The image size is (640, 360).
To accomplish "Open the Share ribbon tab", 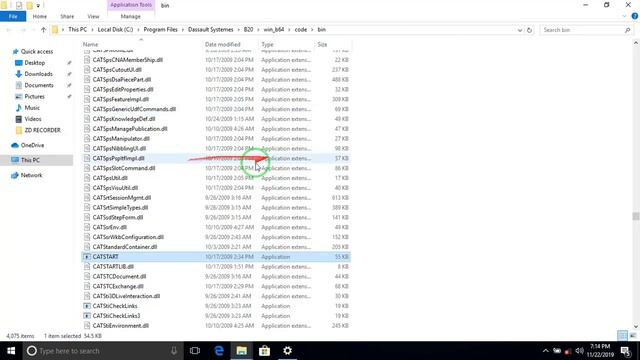I will click(67, 16).
